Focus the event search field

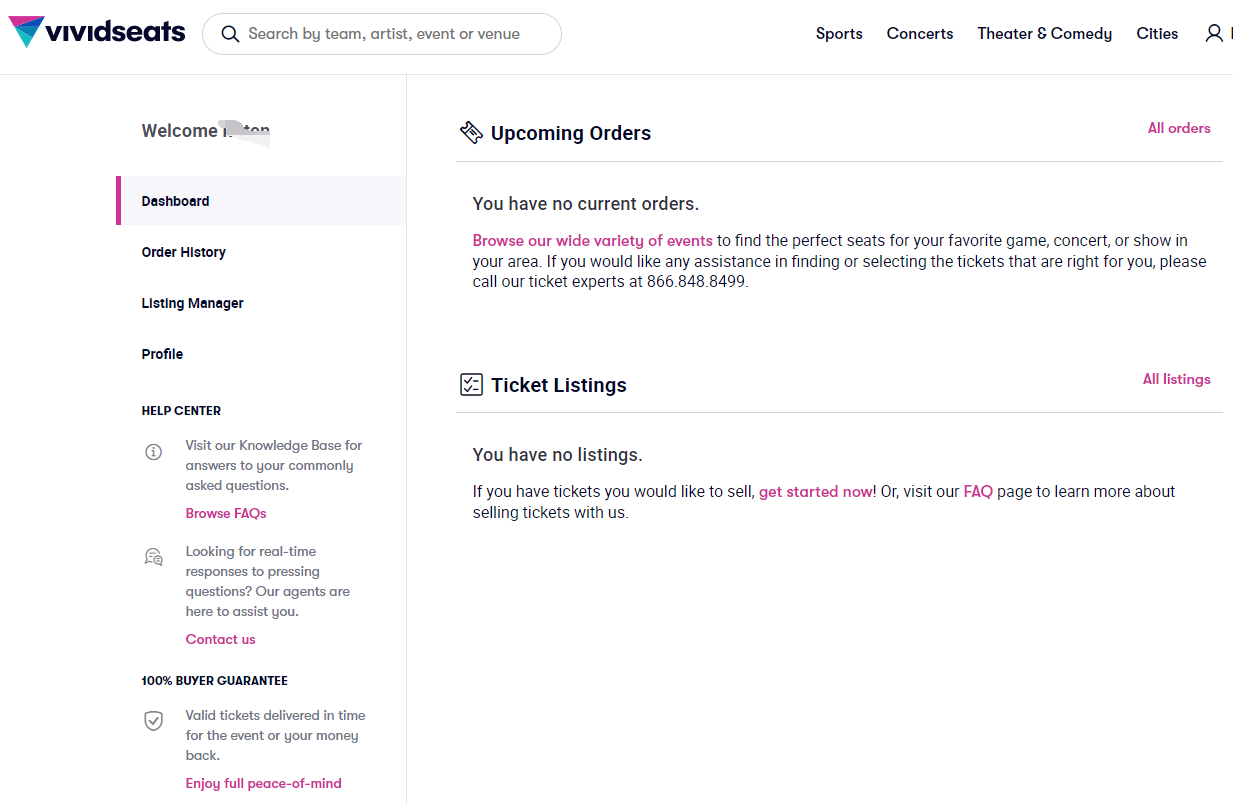(395, 34)
